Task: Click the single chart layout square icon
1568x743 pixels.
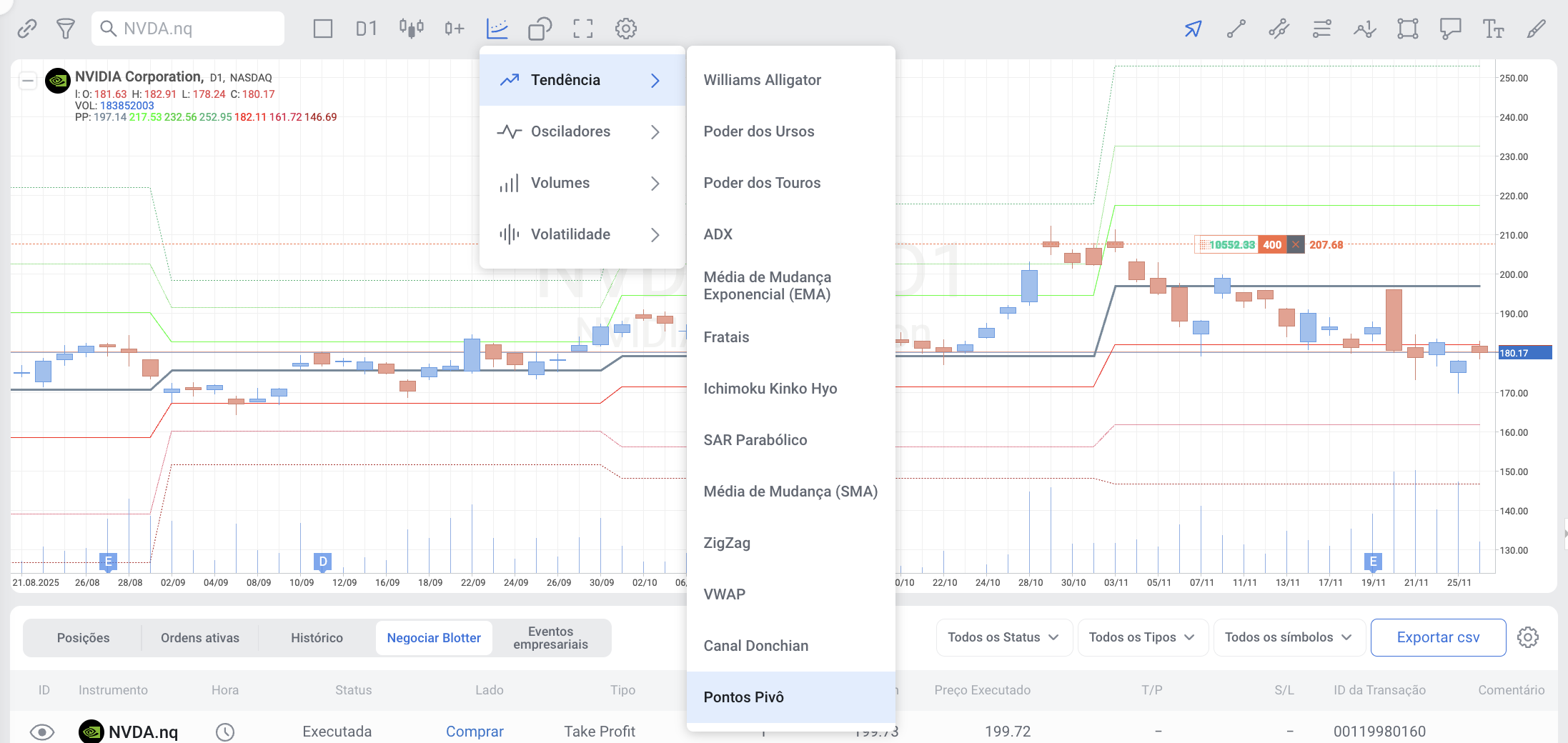Action: tap(323, 29)
